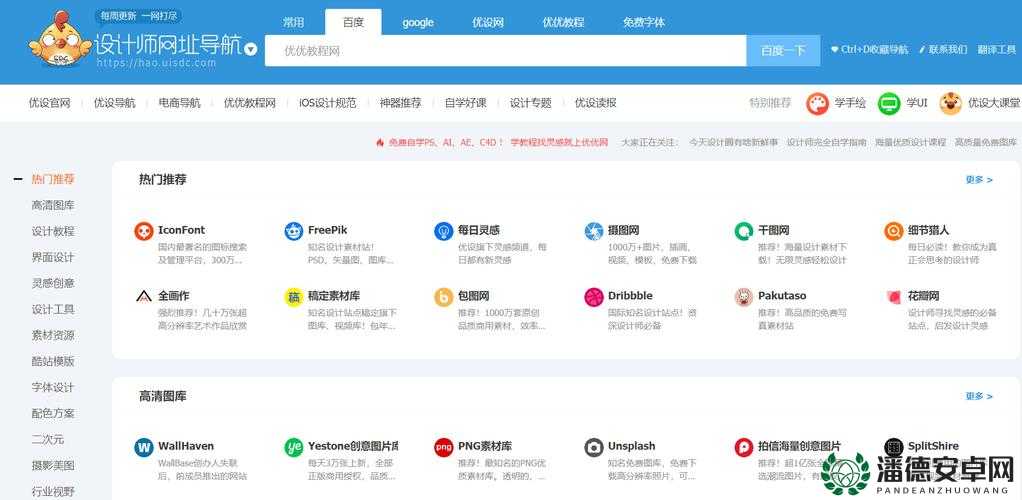Select the 百度 search tab
This screenshot has width=1022, height=500.
pyautogui.click(x=353, y=22)
